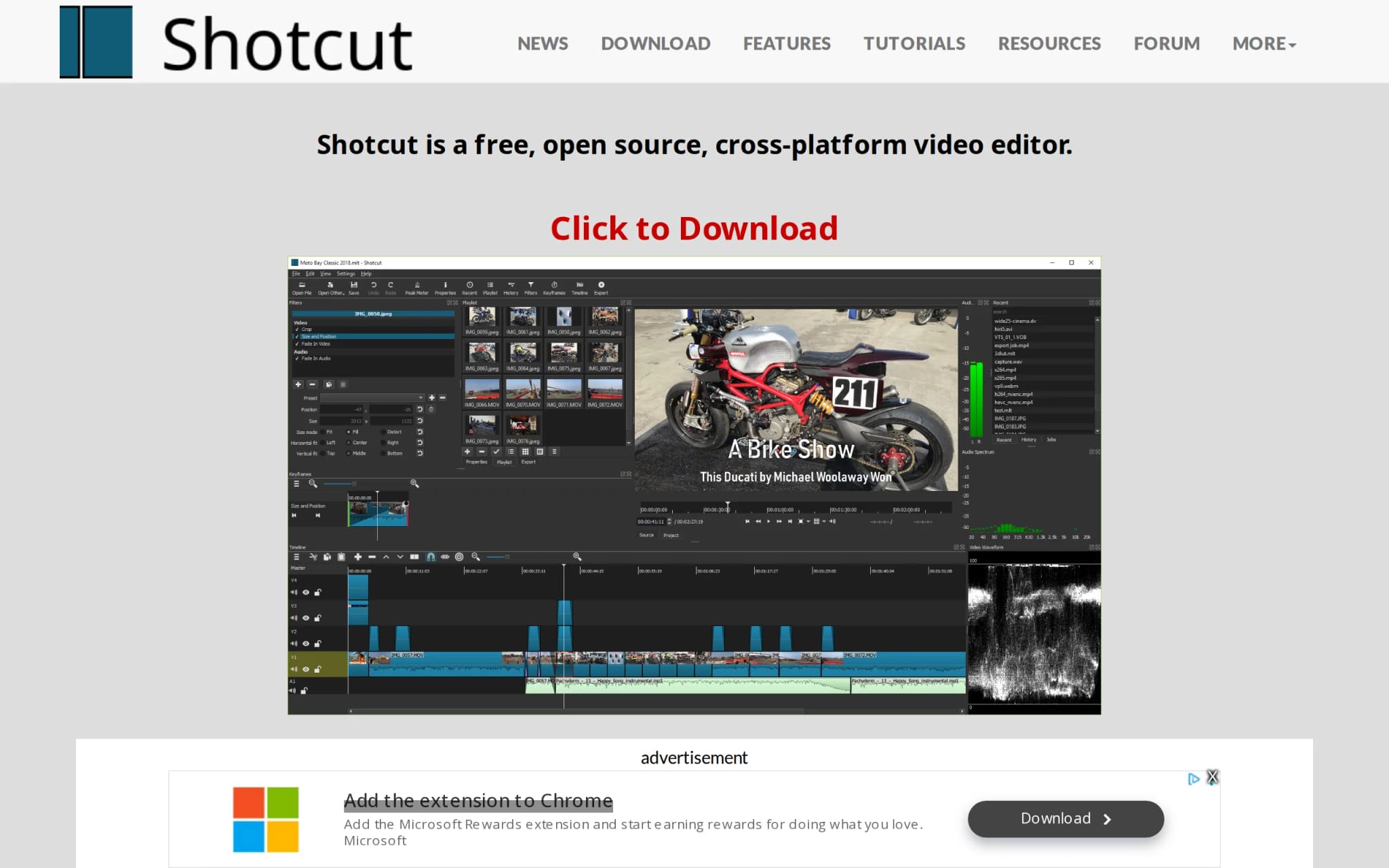This screenshot has width=1389, height=868.
Task: Open Filters from the Shotcut toolbar
Action: tap(530, 288)
